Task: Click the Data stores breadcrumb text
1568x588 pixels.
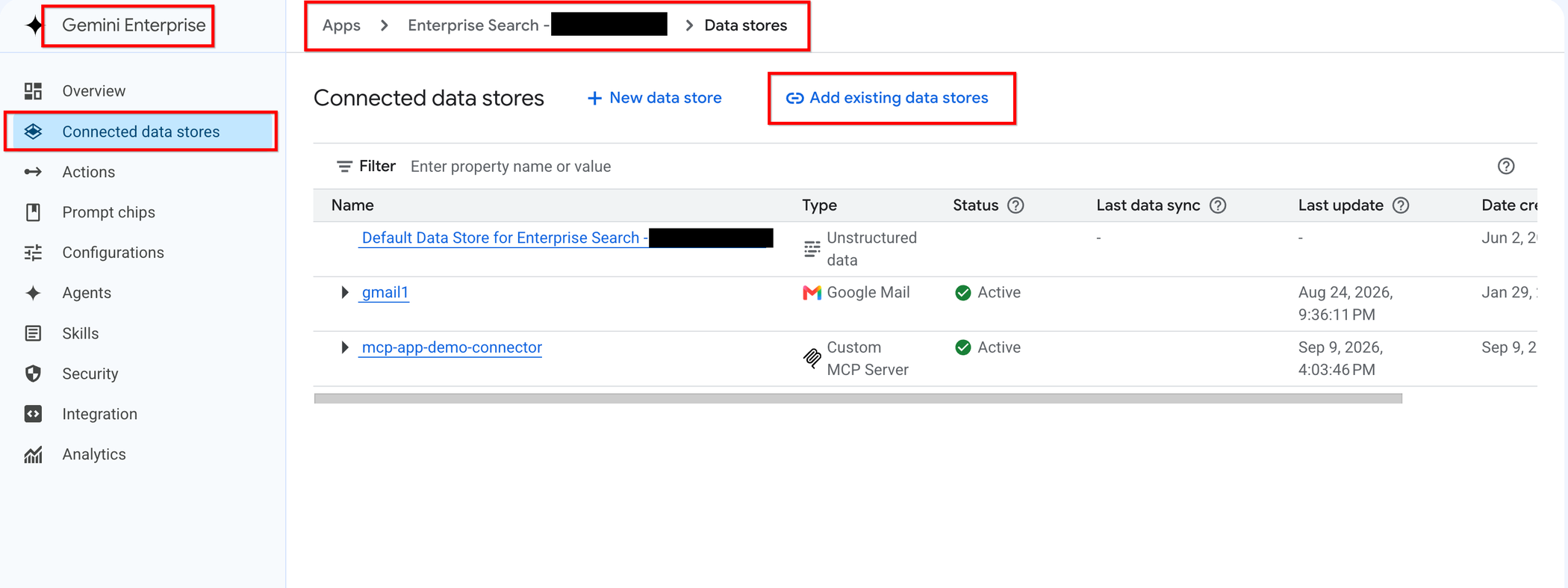Action: click(x=745, y=25)
